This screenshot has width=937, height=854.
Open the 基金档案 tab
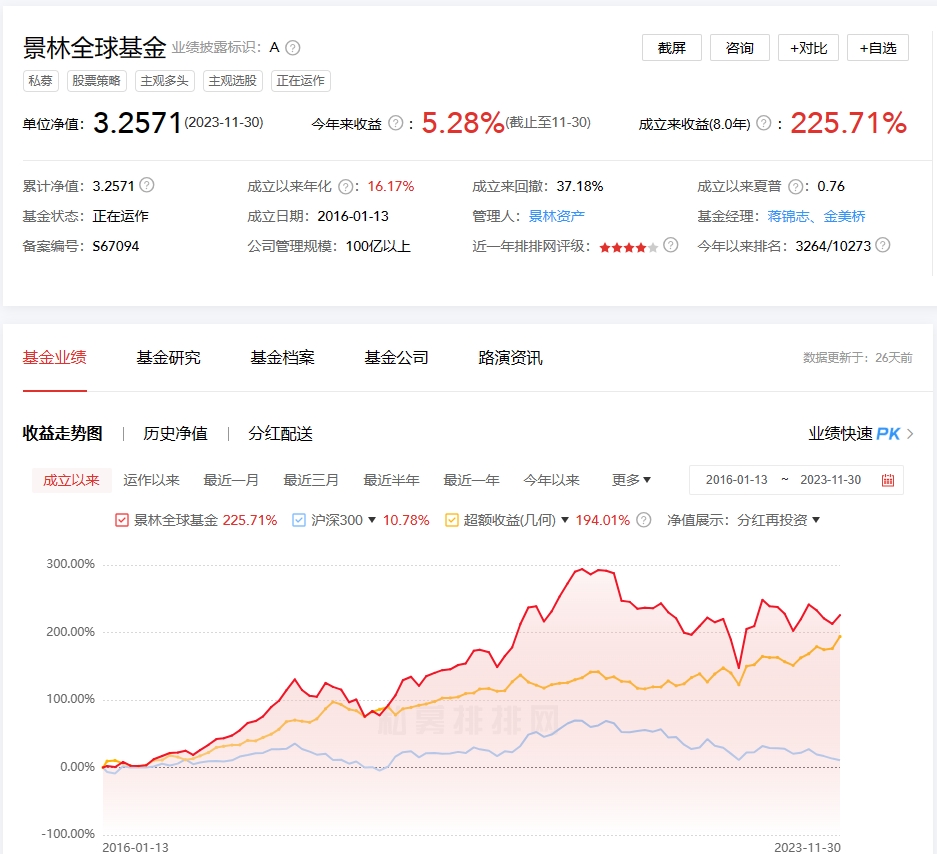(x=282, y=357)
